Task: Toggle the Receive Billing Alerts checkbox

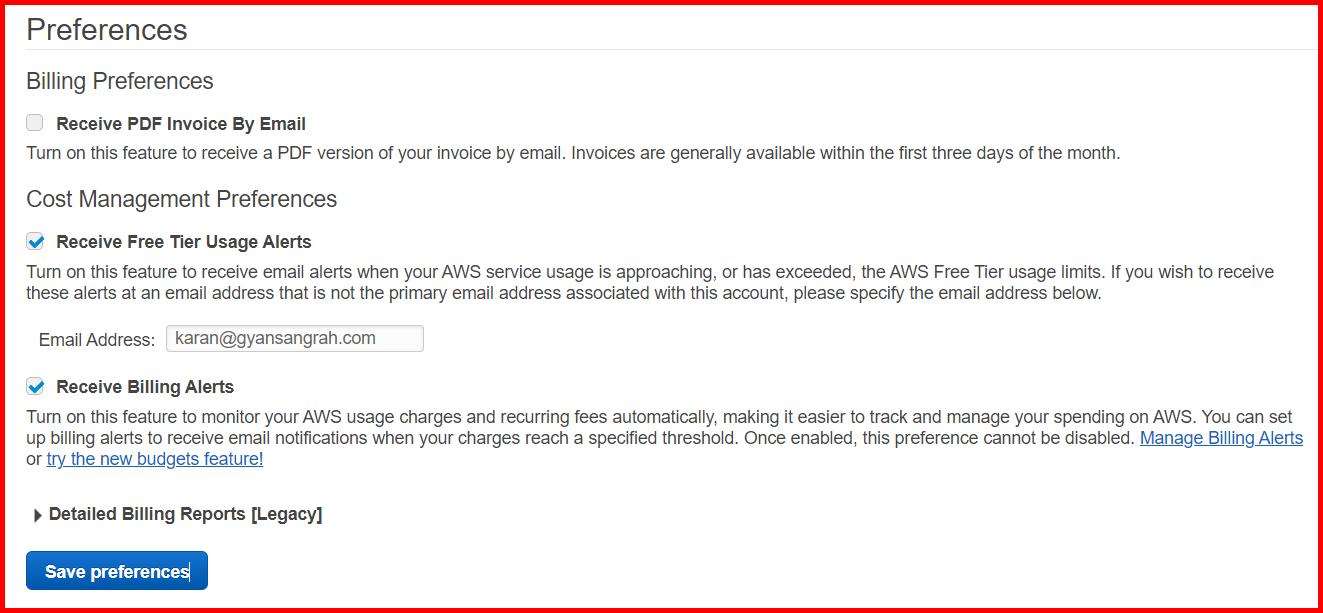Action: (35, 386)
